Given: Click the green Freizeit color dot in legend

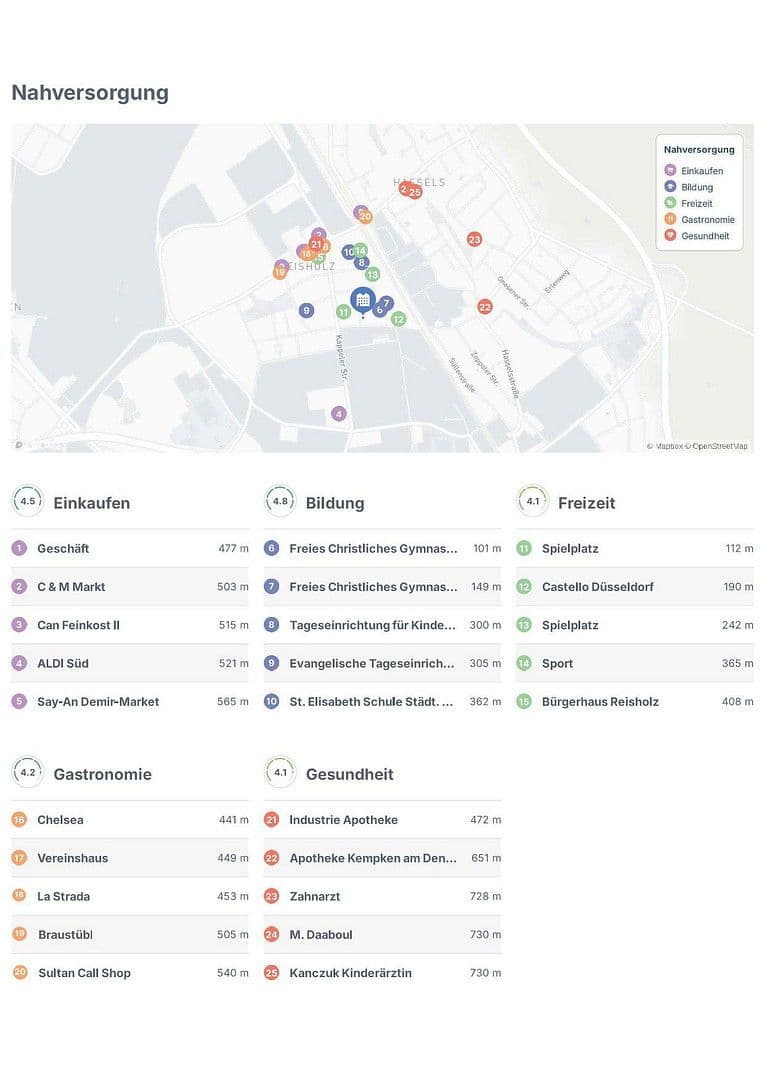Looking at the screenshot, I should (x=670, y=203).
